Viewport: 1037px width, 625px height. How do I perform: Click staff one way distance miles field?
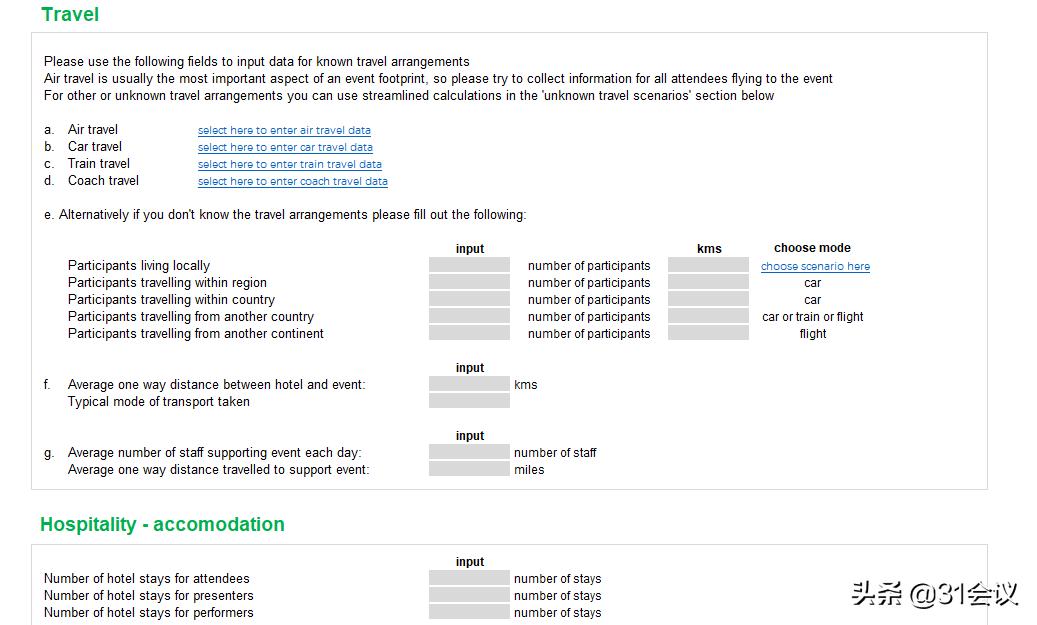469,469
